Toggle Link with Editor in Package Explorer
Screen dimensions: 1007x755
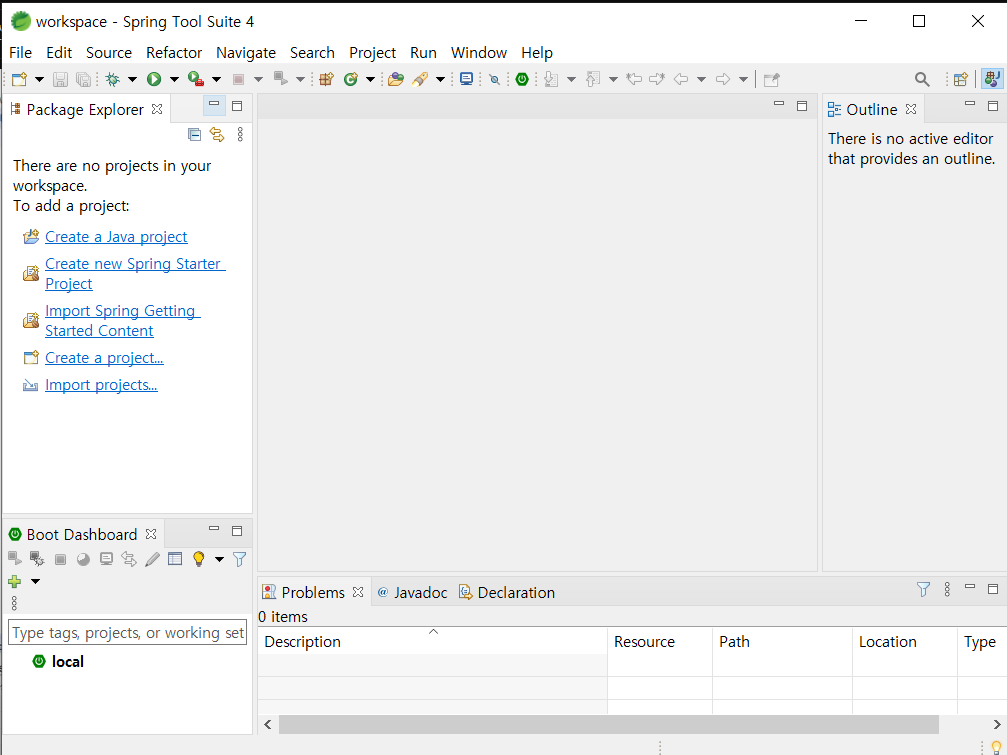217,134
